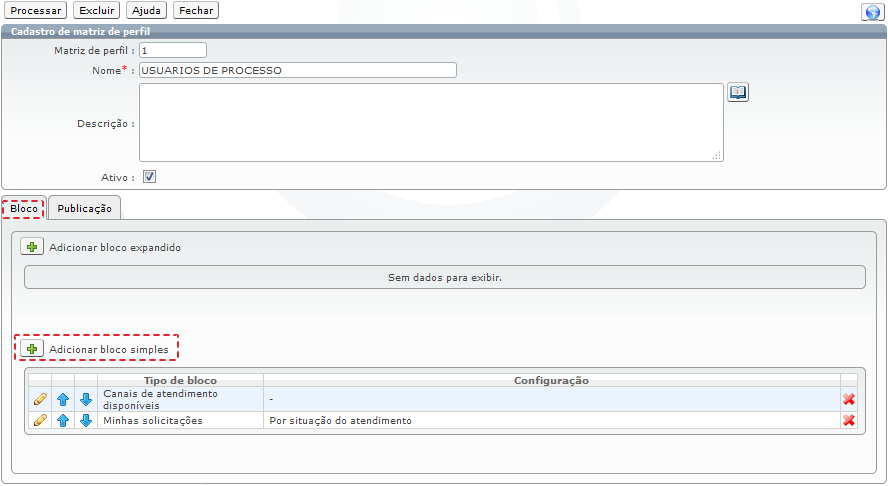This screenshot has height=486, width=888.
Task: Delete the Canais de atendimento disponíveis row
Action: coord(849,399)
